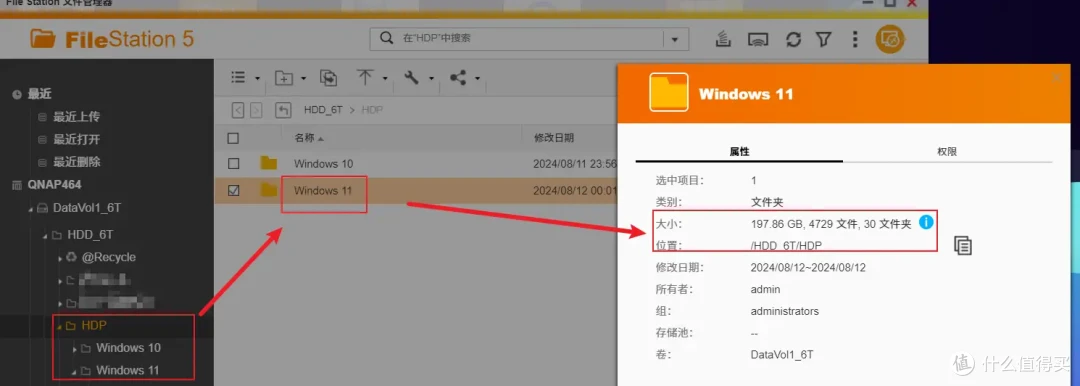Open create folder dropdown arrow
1080x386 pixels.
coord(303,79)
